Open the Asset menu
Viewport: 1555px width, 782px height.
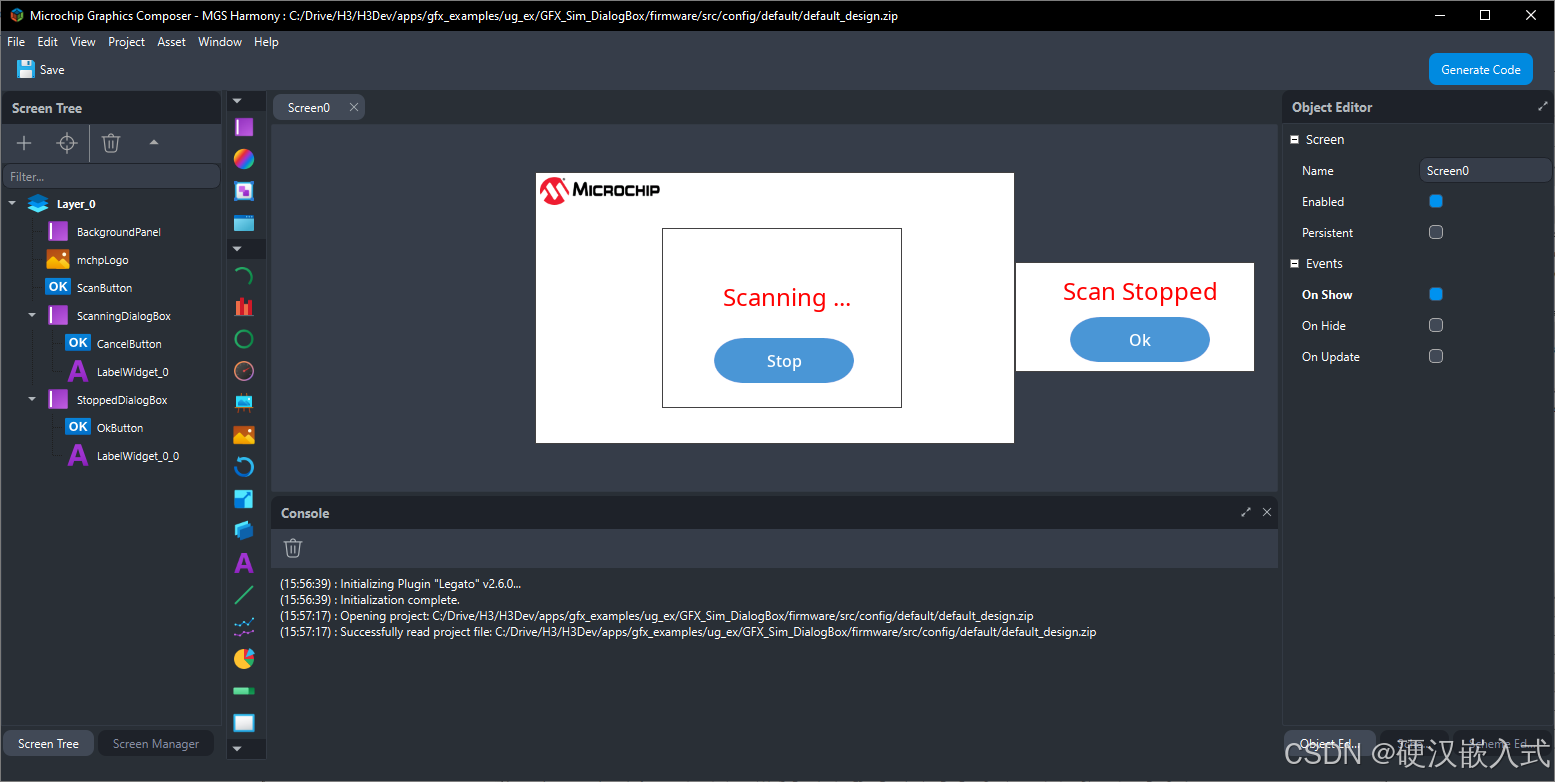click(x=171, y=42)
